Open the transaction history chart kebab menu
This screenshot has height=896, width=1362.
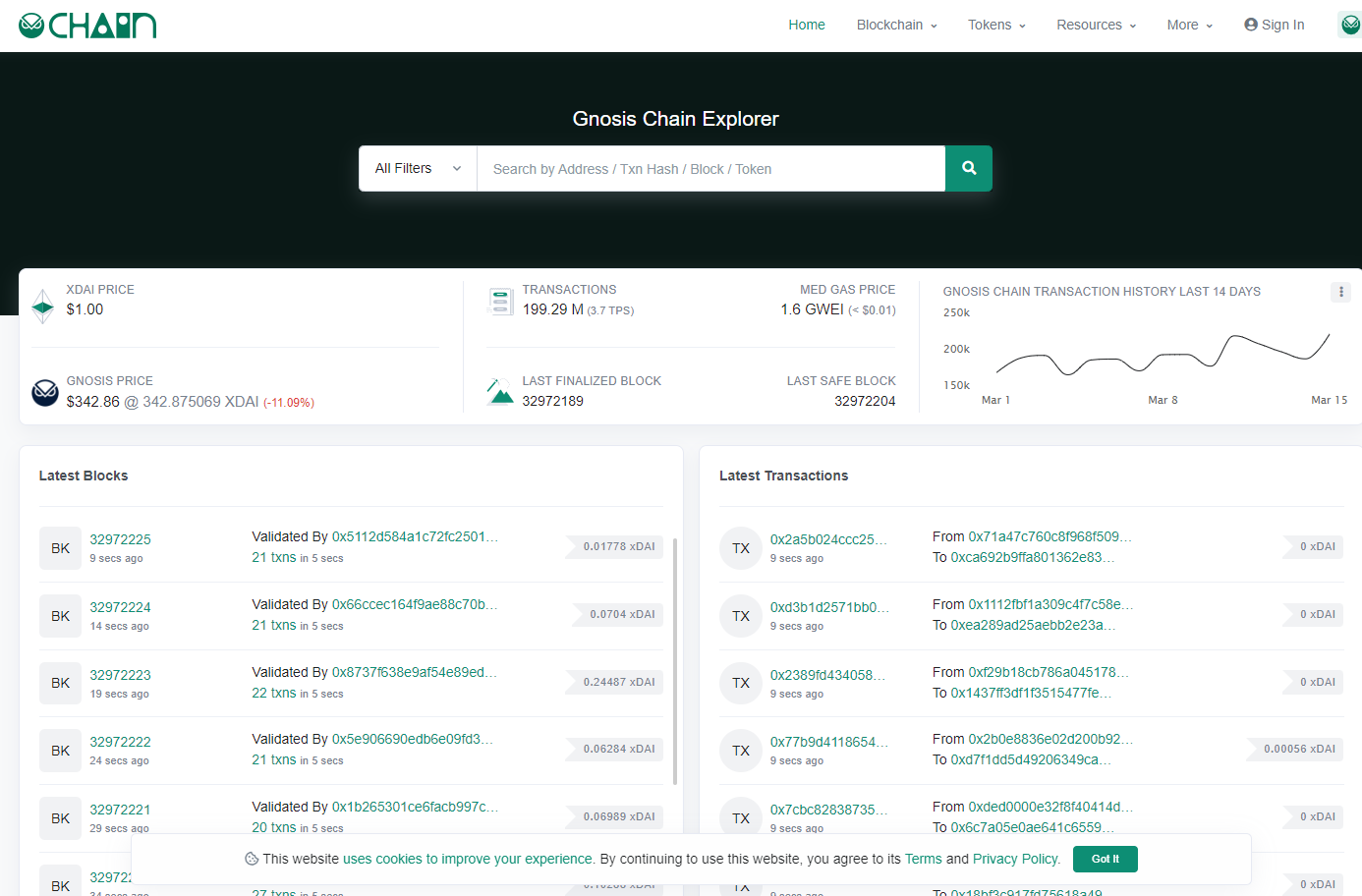point(1340,292)
